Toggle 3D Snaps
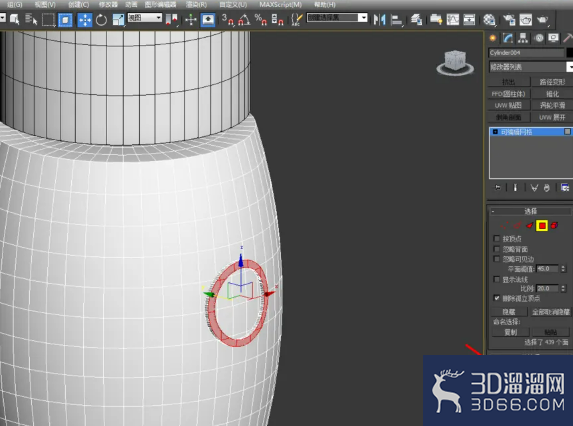Viewport: 573px width, 426px height. (x=228, y=19)
